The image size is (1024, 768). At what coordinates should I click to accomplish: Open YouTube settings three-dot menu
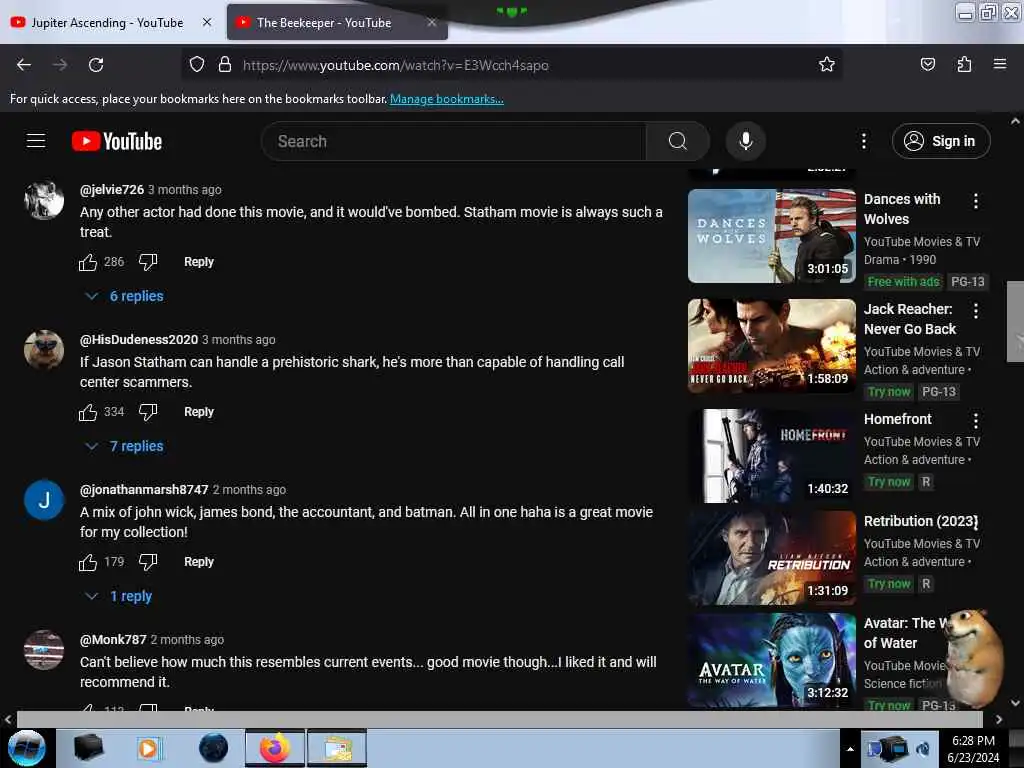pos(863,141)
